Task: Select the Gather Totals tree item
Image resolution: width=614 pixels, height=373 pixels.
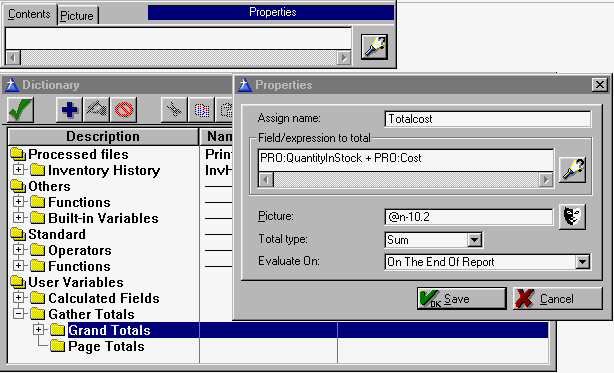Action: pos(91,314)
